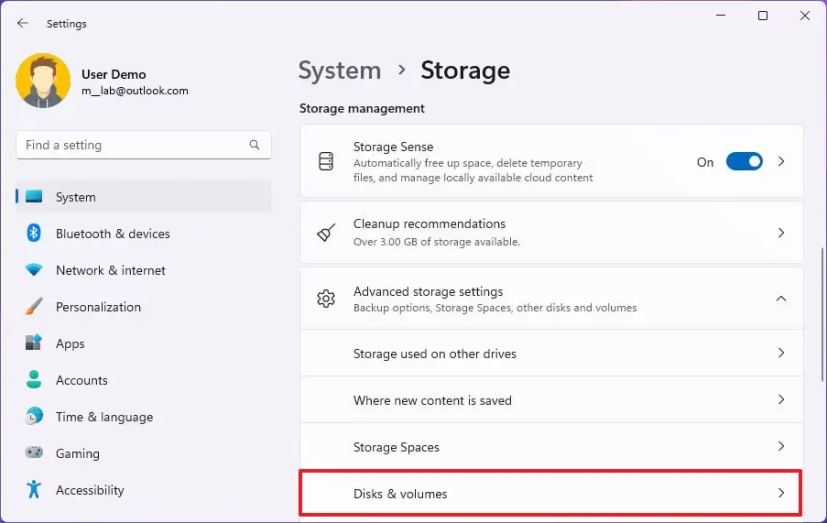The width and height of the screenshot is (827, 523).
Task: Open Accounts category label
Action: (x=82, y=380)
